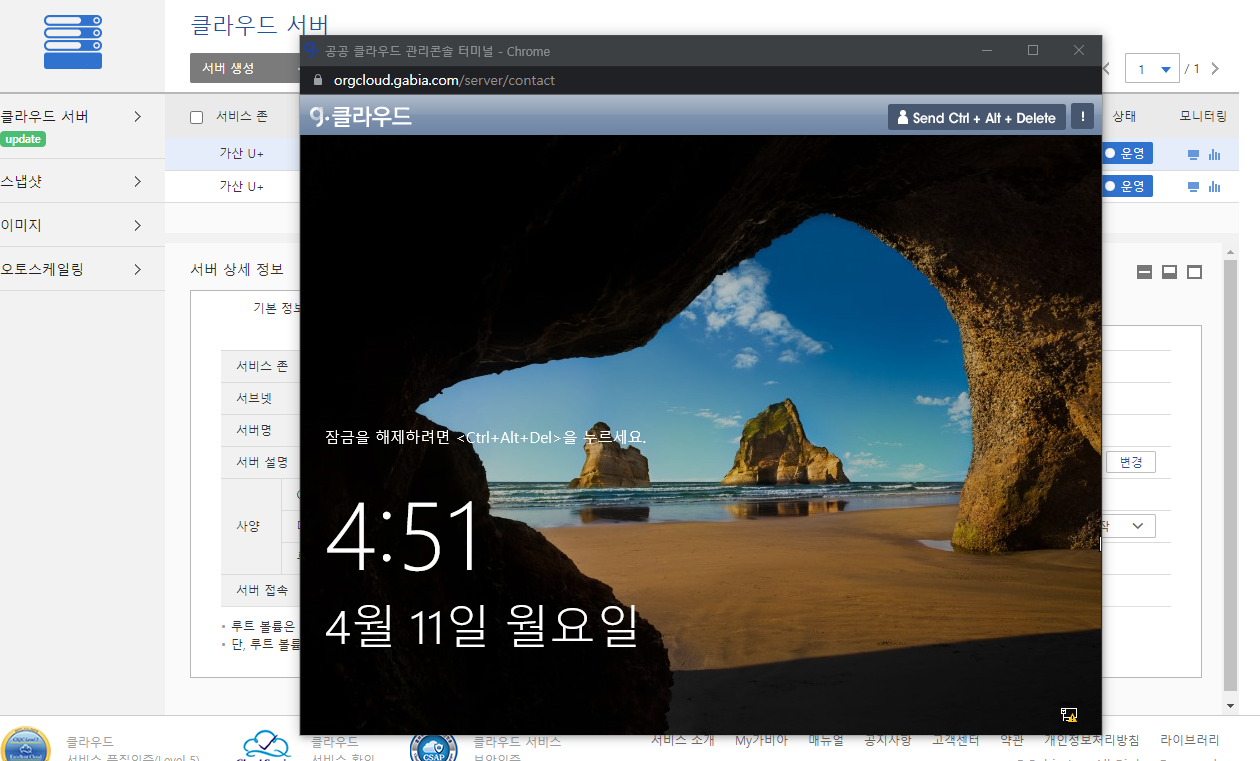Viewport: 1260px width, 761px height.
Task: Set the detail panel to half-height layout icon
Action: coord(1169,272)
